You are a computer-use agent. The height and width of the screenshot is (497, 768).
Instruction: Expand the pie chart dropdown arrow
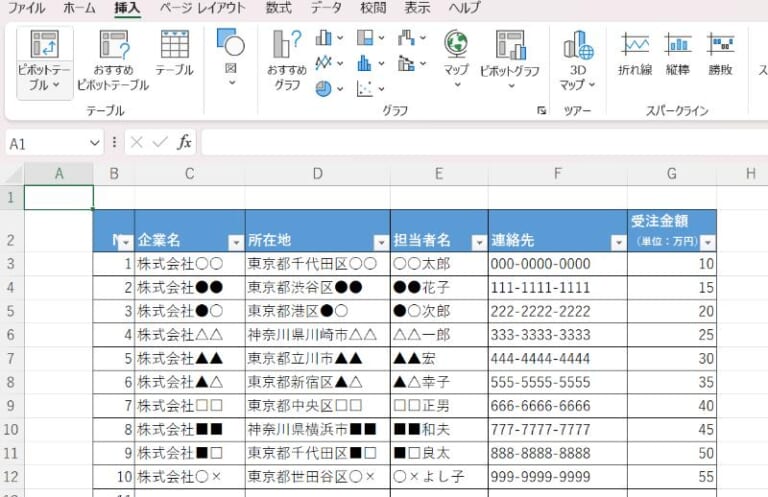tap(340, 89)
